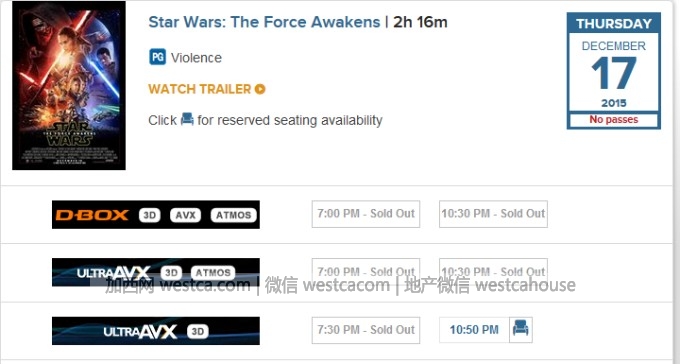Screen dimensions: 680x364
Task: Click the AVX badge in the D-BOX row
Action: tap(186, 215)
